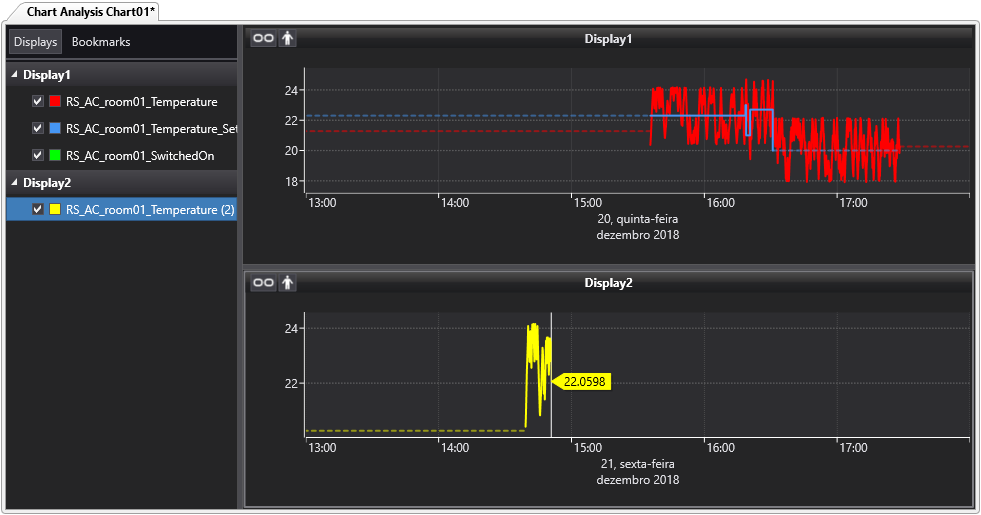Toggle RS_AC_room01_Temperature (2) checkbox
The width and height of the screenshot is (981, 515).
[x=38, y=209]
